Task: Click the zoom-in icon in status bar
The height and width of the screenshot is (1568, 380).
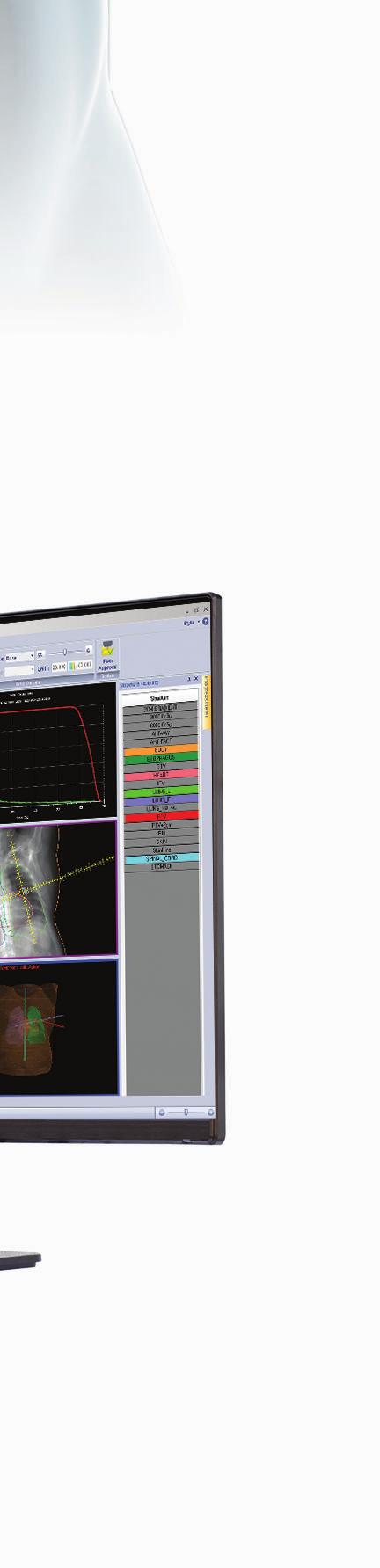Action: tap(211, 1112)
